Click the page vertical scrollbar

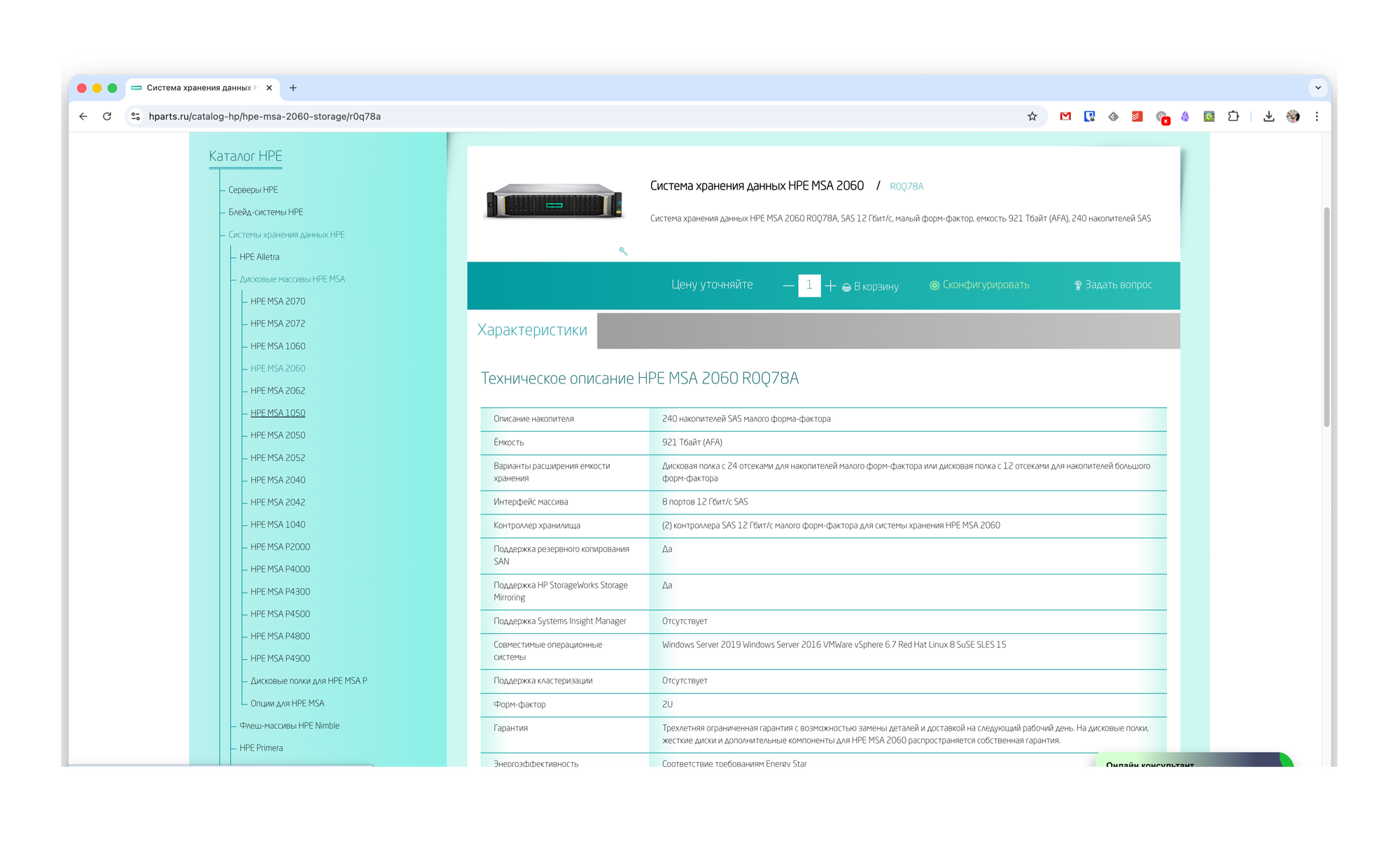coord(1326,316)
